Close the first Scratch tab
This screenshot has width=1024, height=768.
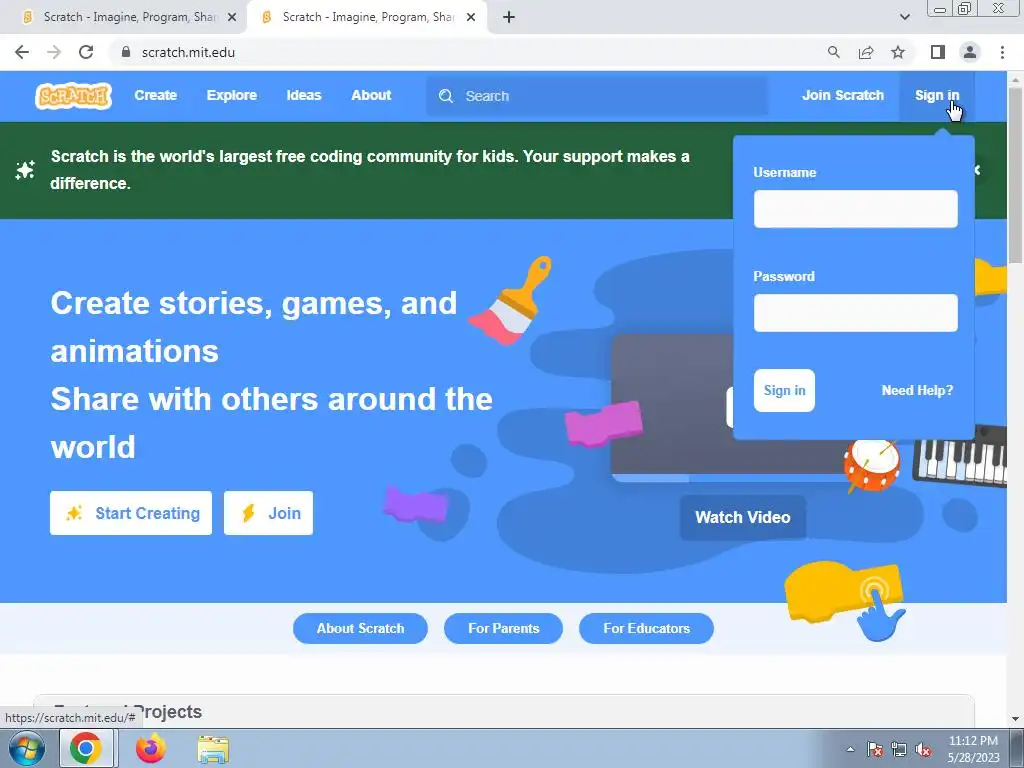pos(232,17)
